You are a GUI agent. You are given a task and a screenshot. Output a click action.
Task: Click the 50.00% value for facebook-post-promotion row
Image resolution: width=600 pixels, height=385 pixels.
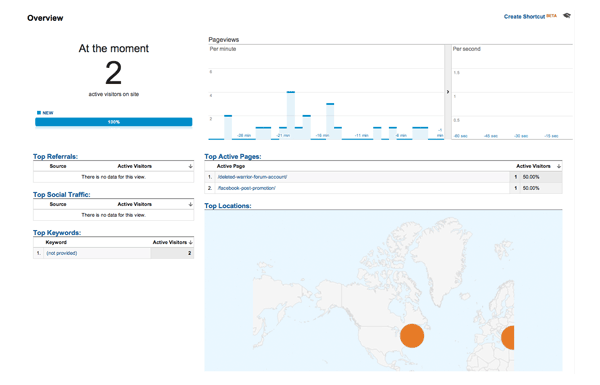pyautogui.click(x=531, y=188)
